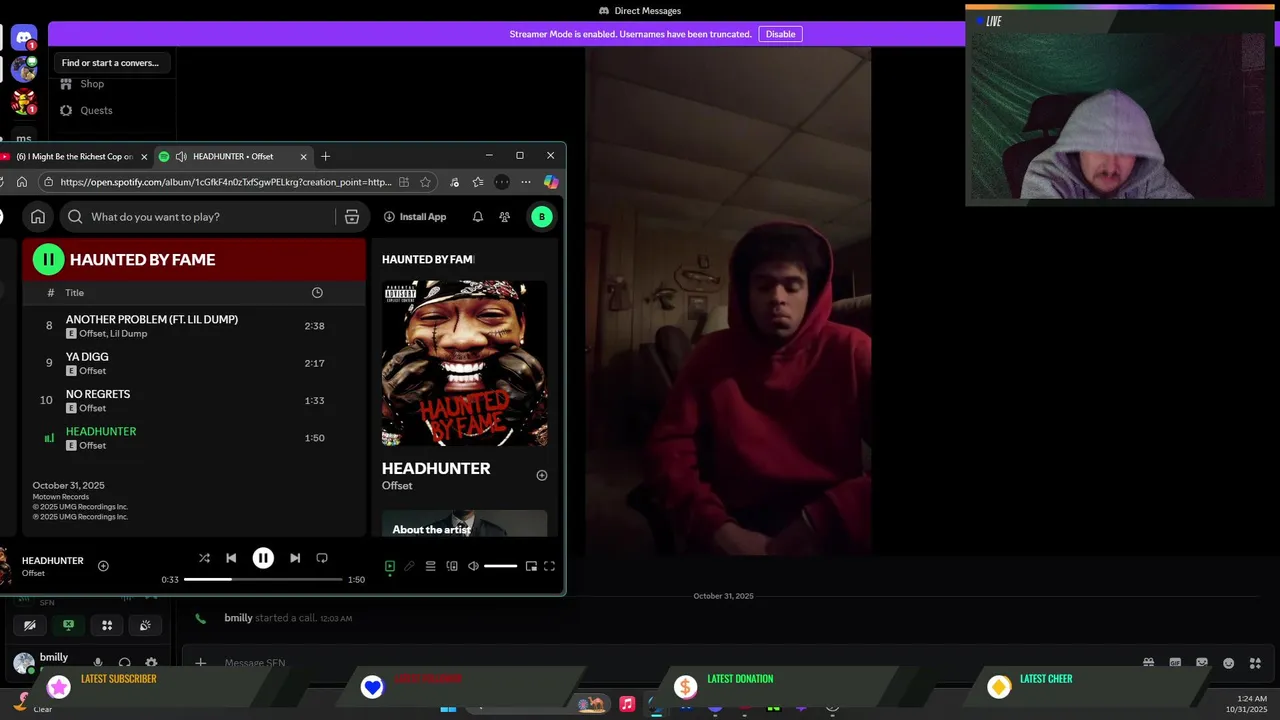Go to browser home page
This screenshot has width=1280, height=720.
[22, 182]
